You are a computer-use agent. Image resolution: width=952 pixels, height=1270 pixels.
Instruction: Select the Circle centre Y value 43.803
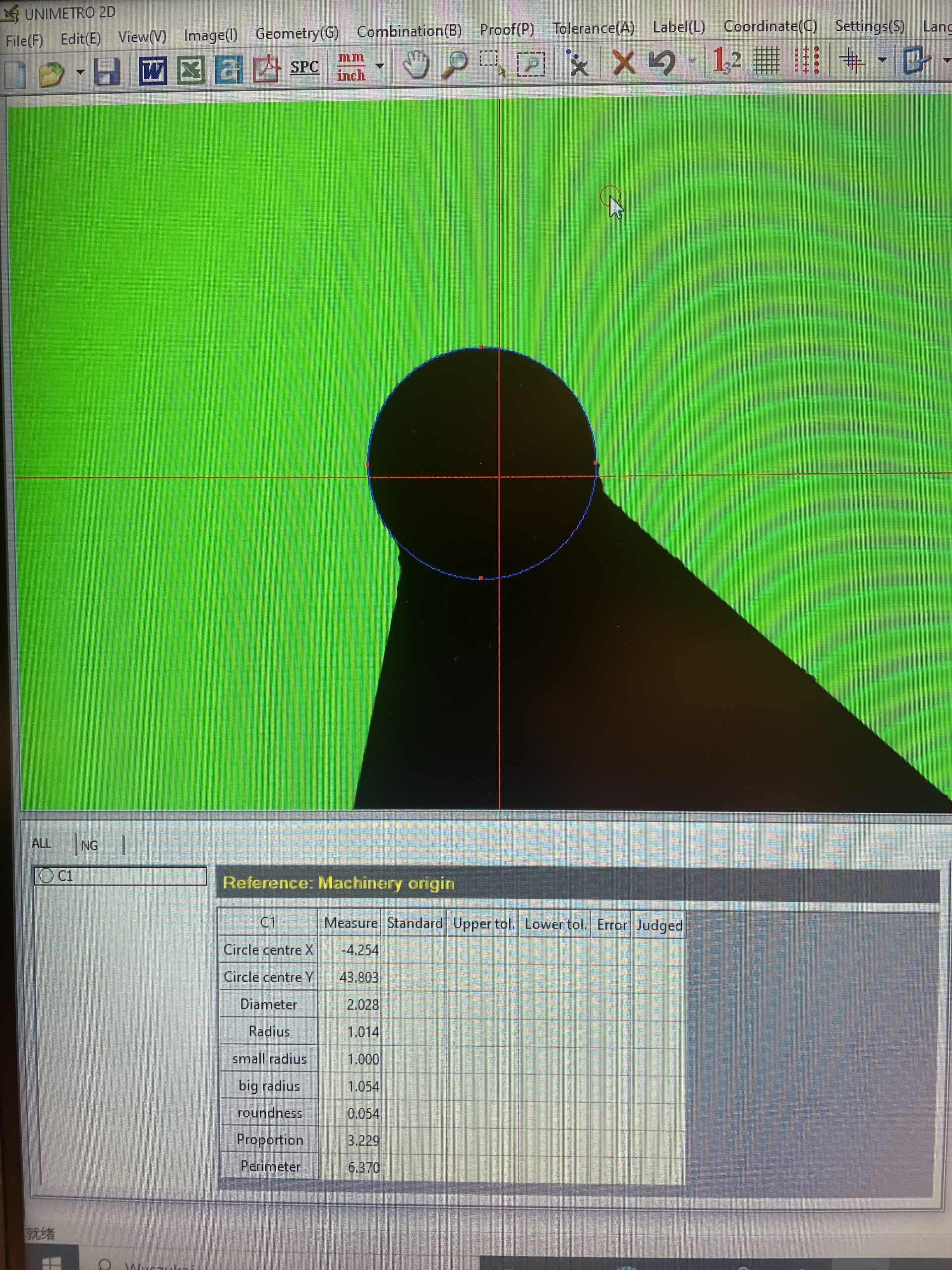(350, 977)
